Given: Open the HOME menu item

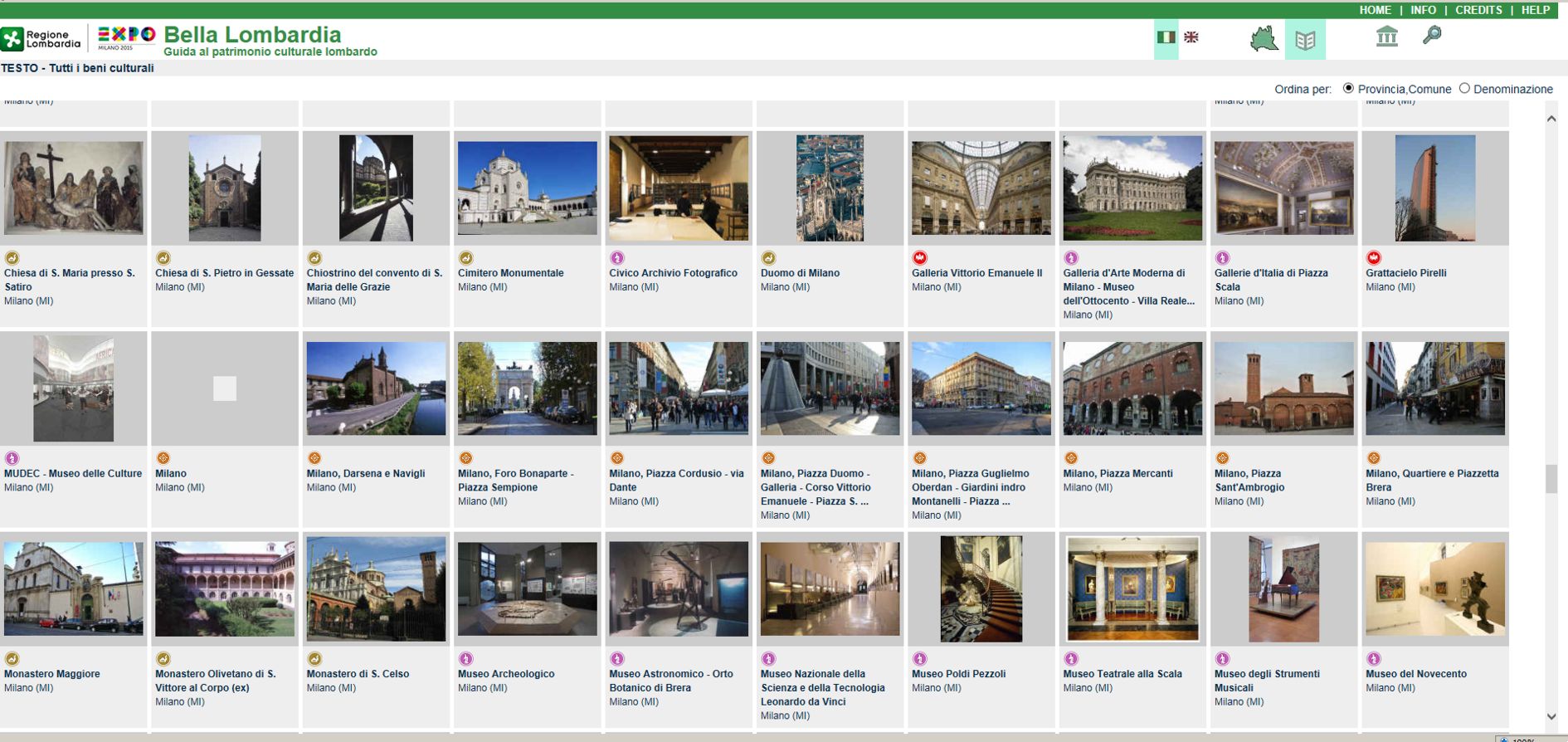Looking at the screenshot, I should point(1375,10).
